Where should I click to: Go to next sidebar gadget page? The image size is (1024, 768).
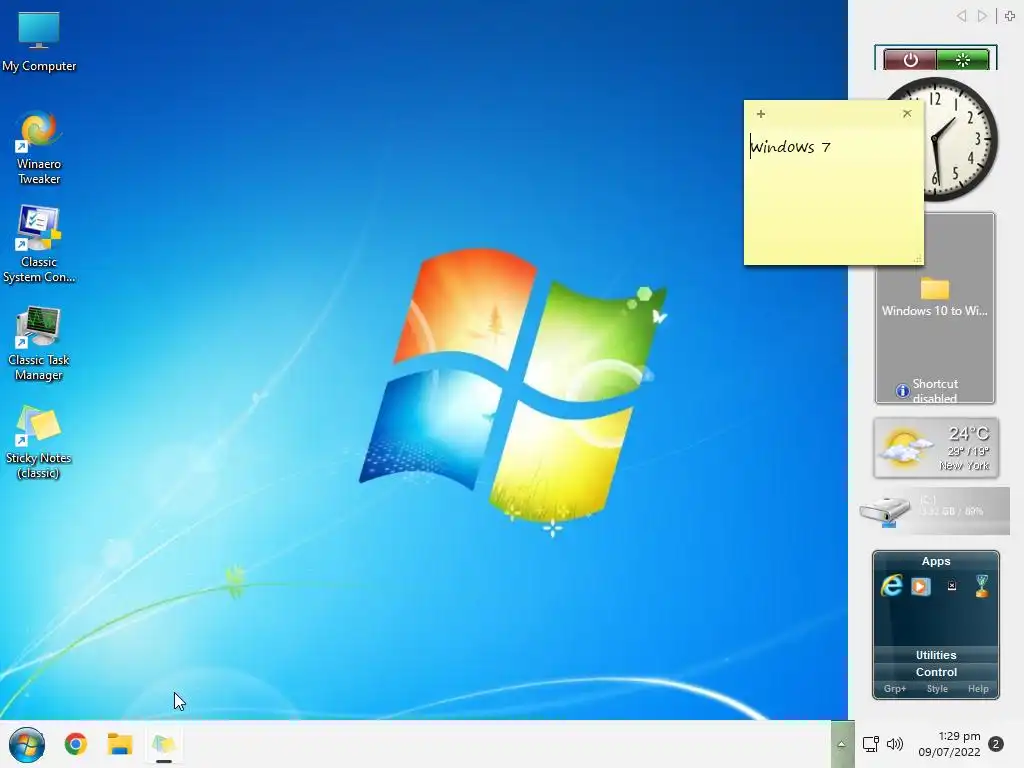pyautogui.click(x=982, y=16)
